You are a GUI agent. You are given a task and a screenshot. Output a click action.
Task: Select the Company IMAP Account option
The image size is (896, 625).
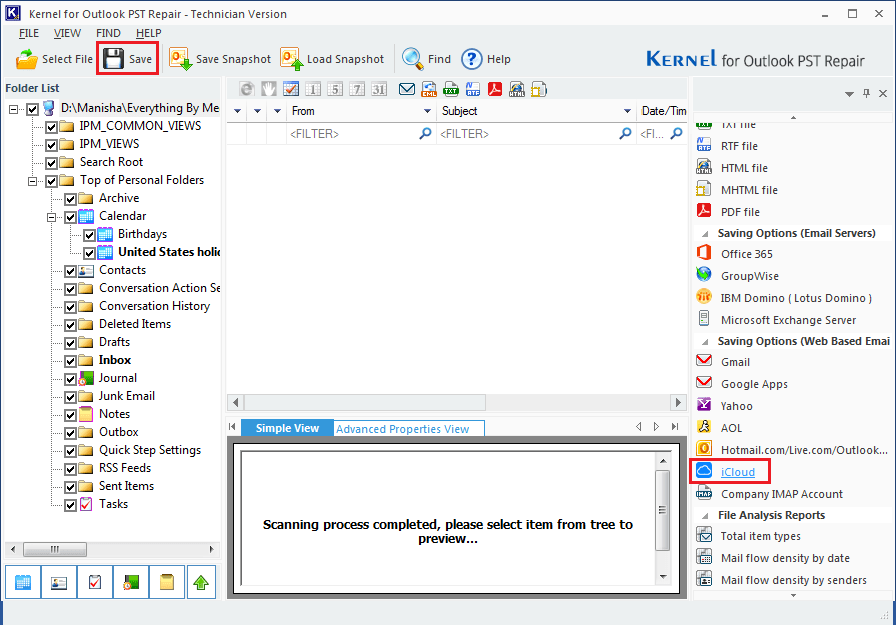coord(781,494)
